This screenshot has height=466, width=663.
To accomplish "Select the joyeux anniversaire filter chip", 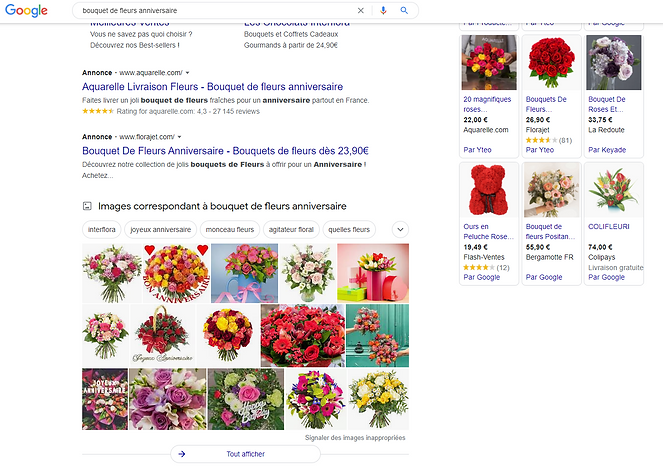I will coord(161,230).
